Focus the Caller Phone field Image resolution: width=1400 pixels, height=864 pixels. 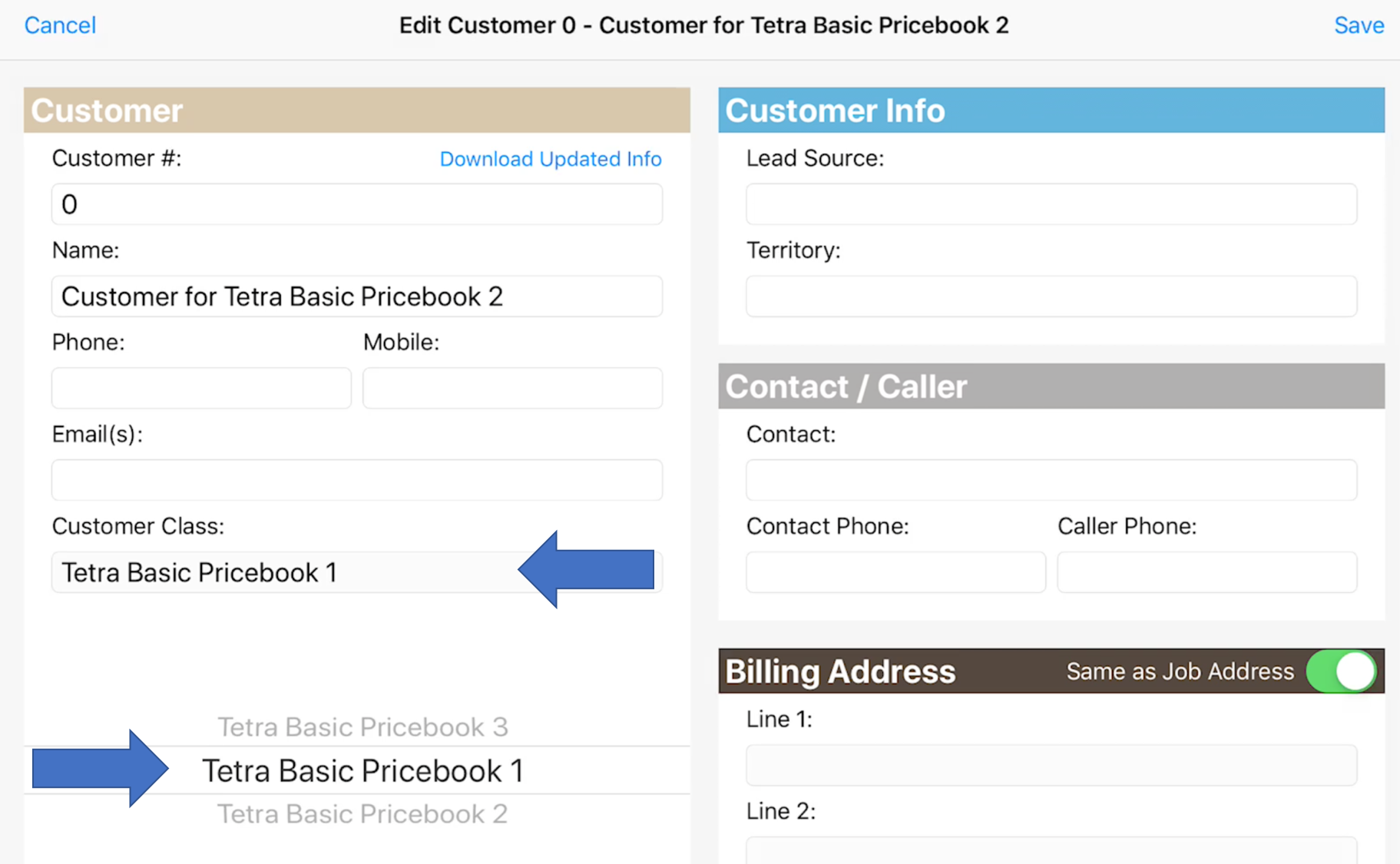point(1207,572)
